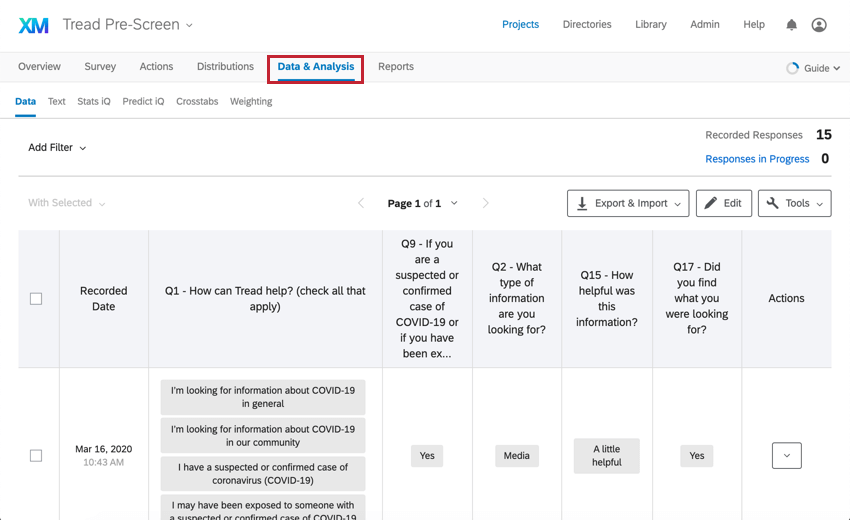Viewport: 850px width, 520px height.
Task: Click the Q9 'Yes' answer chip
Action: point(427,455)
